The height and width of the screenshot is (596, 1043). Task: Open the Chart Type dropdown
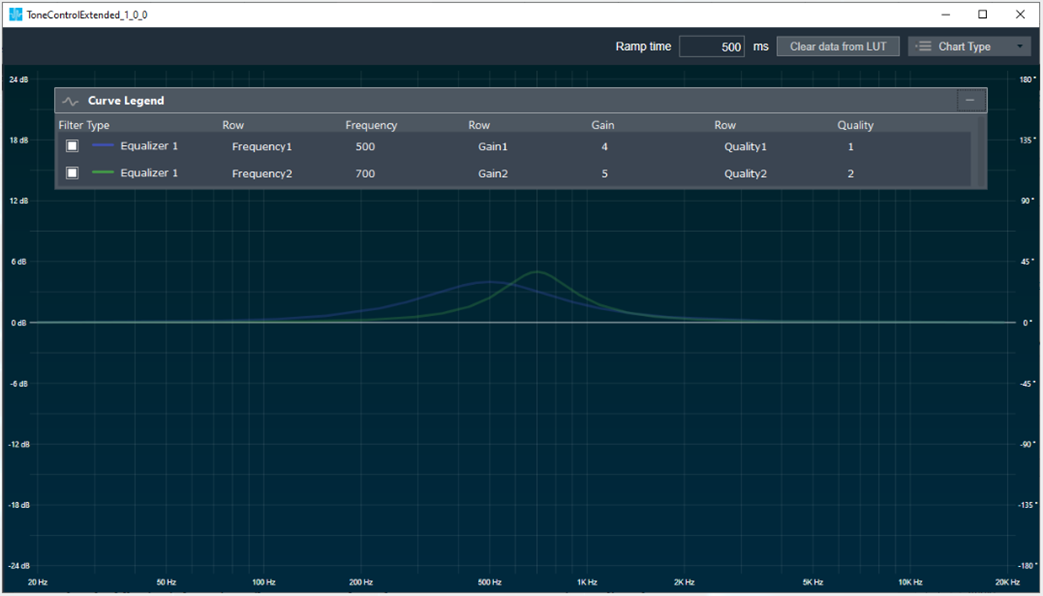(x=969, y=47)
